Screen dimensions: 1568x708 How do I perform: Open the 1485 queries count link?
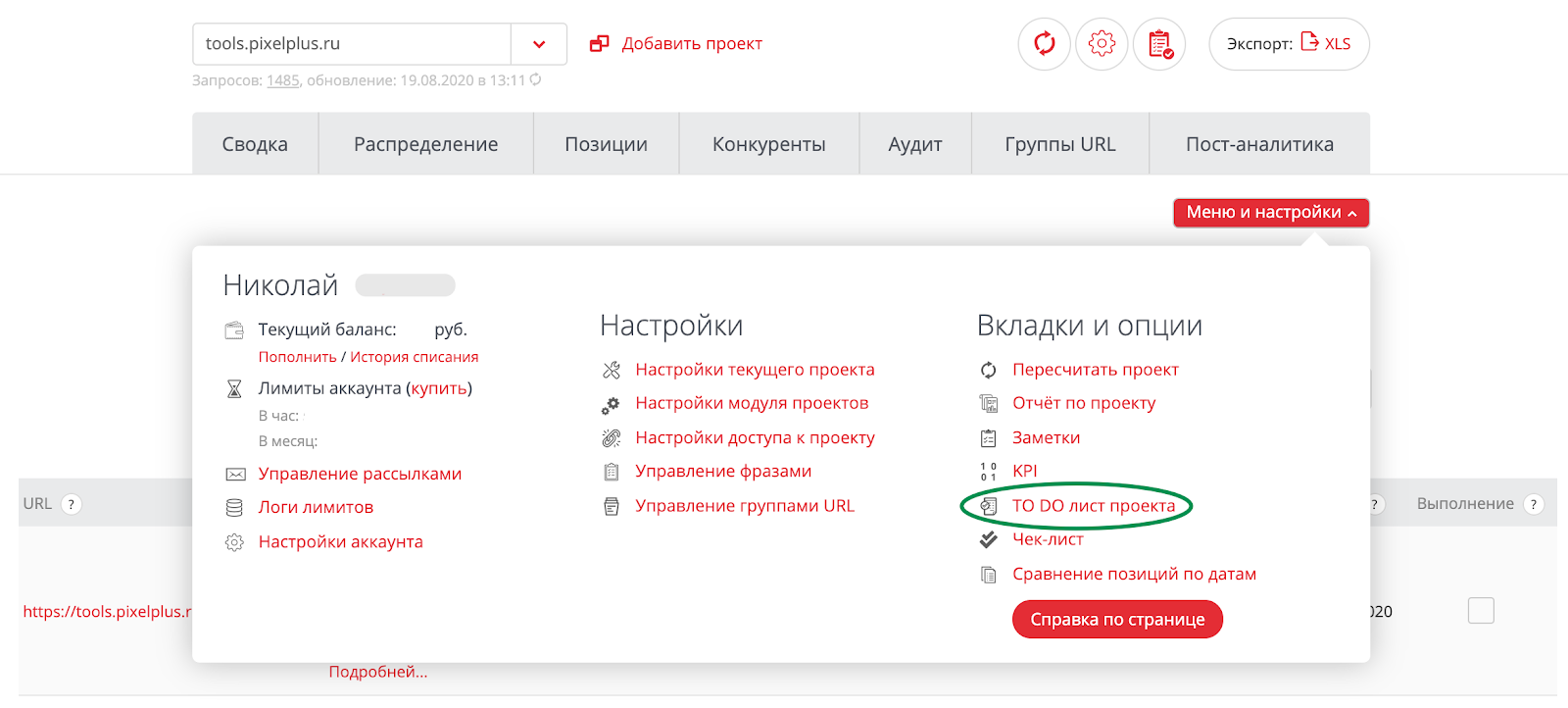[283, 80]
